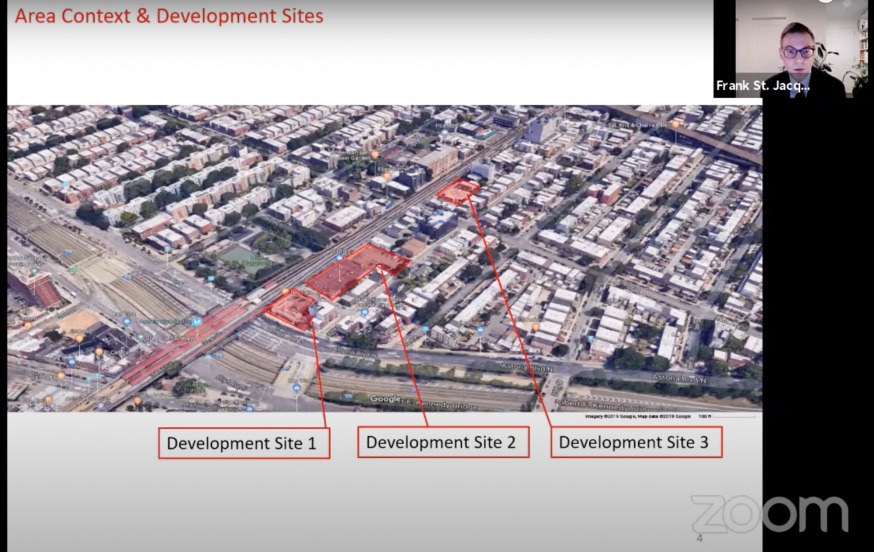Click the 'Frank St. Jacq...' name label
Image resolution: width=874 pixels, height=552 pixels.
click(x=763, y=86)
